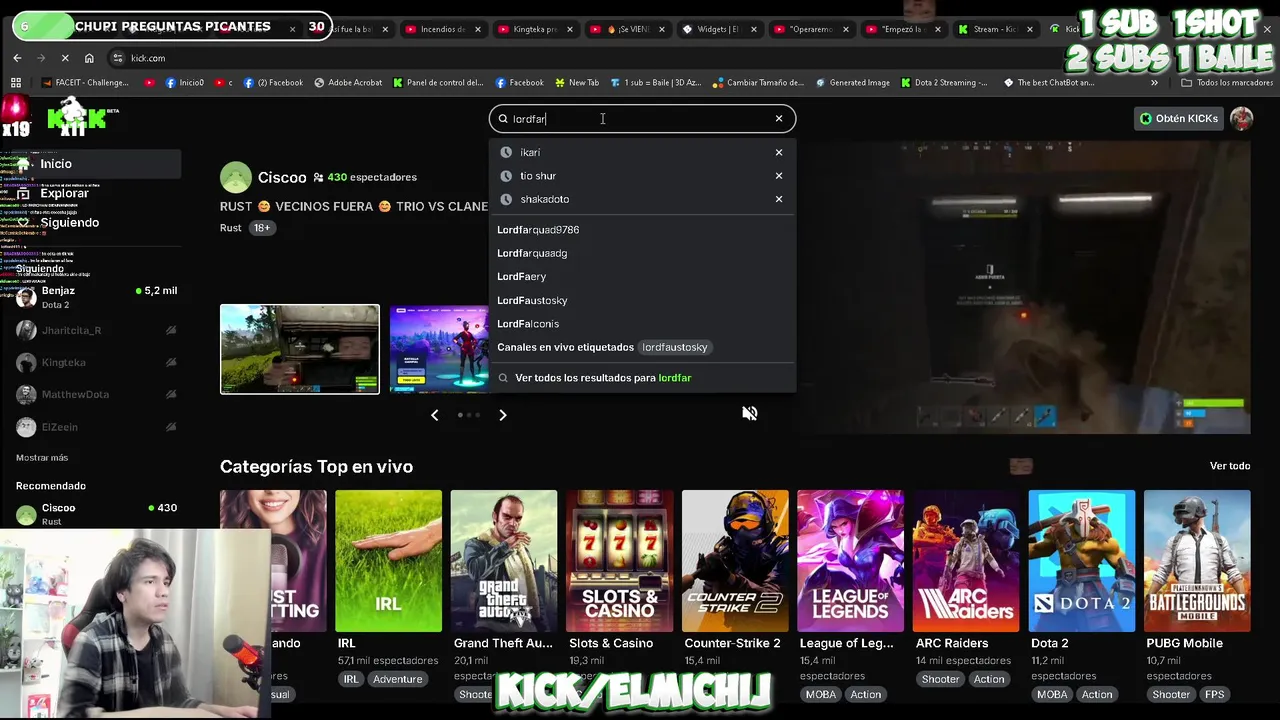Open Benjaz followed channel
The height and width of the screenshot is (720, 1280).
[96, 297]
